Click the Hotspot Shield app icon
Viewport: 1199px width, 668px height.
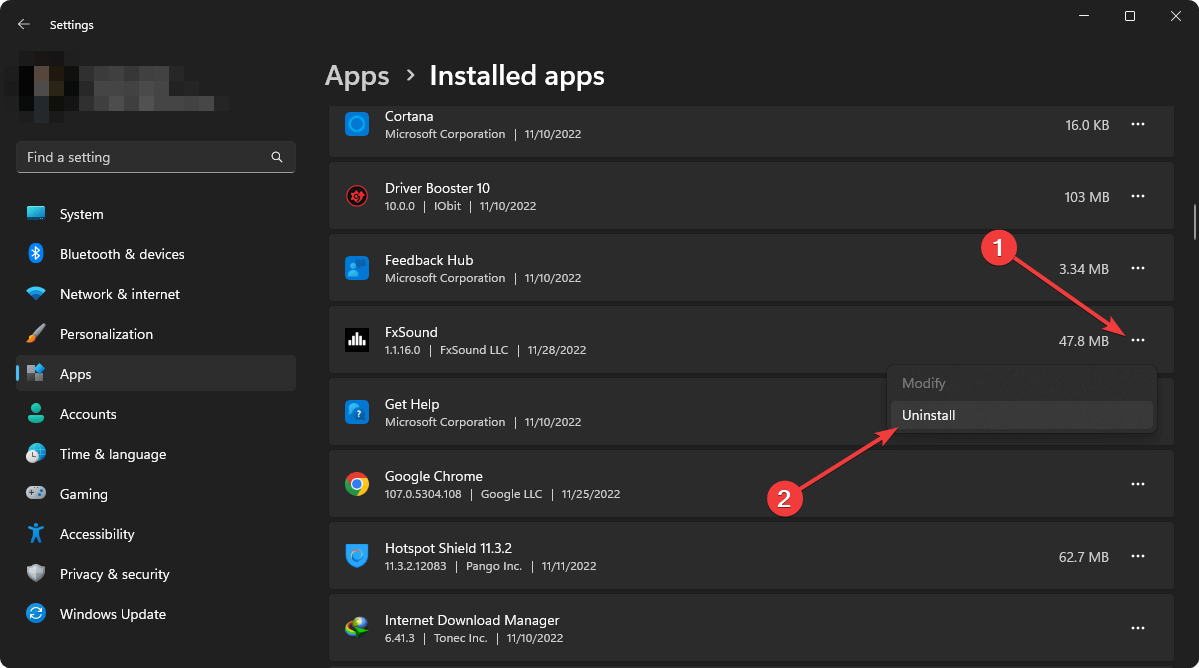[x=357, y=557]
